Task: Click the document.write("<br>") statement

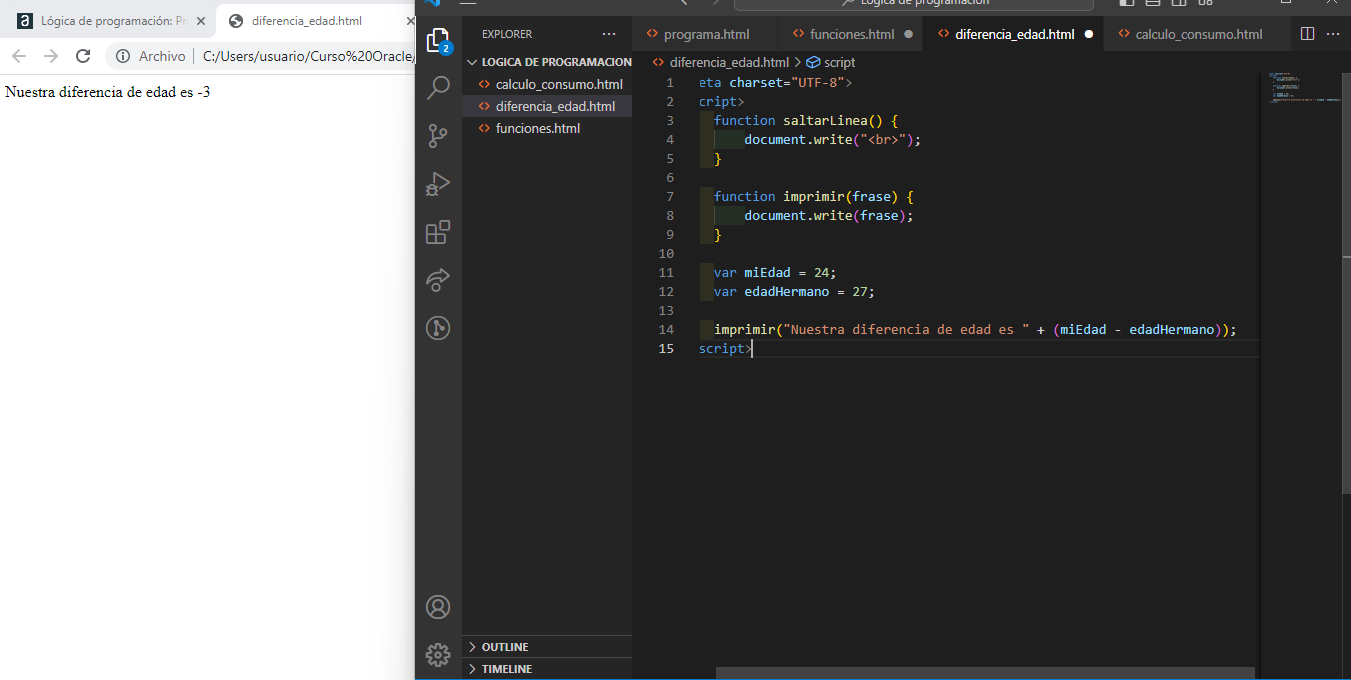Action: [x=832, y=140]
